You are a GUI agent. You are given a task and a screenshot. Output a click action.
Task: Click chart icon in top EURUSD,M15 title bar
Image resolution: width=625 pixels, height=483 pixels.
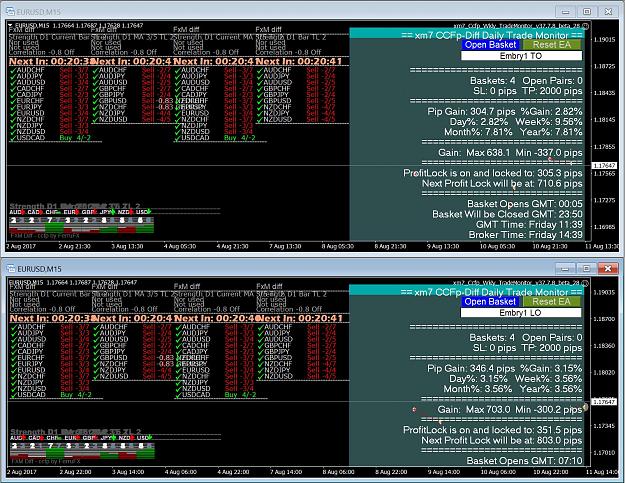pos(10,12)
